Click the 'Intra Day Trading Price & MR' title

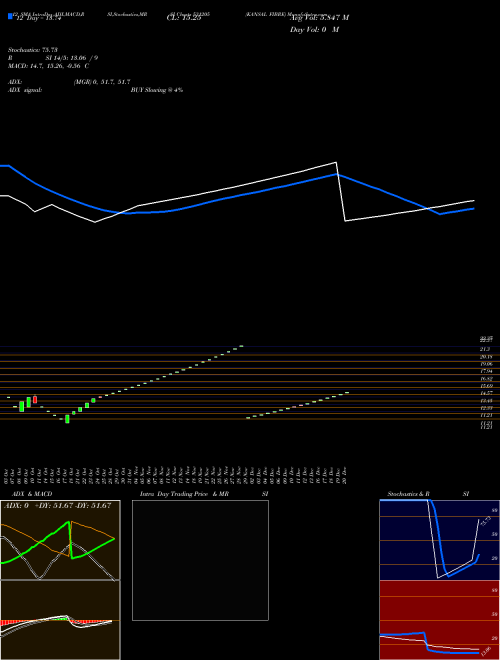184,494
